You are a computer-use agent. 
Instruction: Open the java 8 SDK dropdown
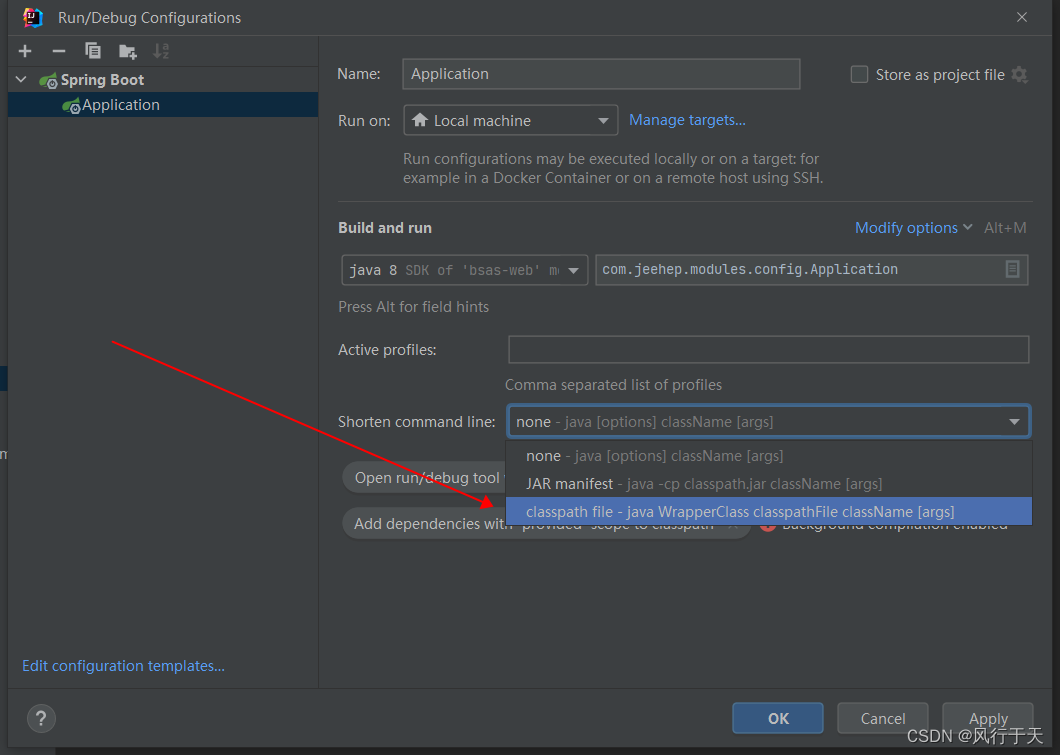[464, 270]
